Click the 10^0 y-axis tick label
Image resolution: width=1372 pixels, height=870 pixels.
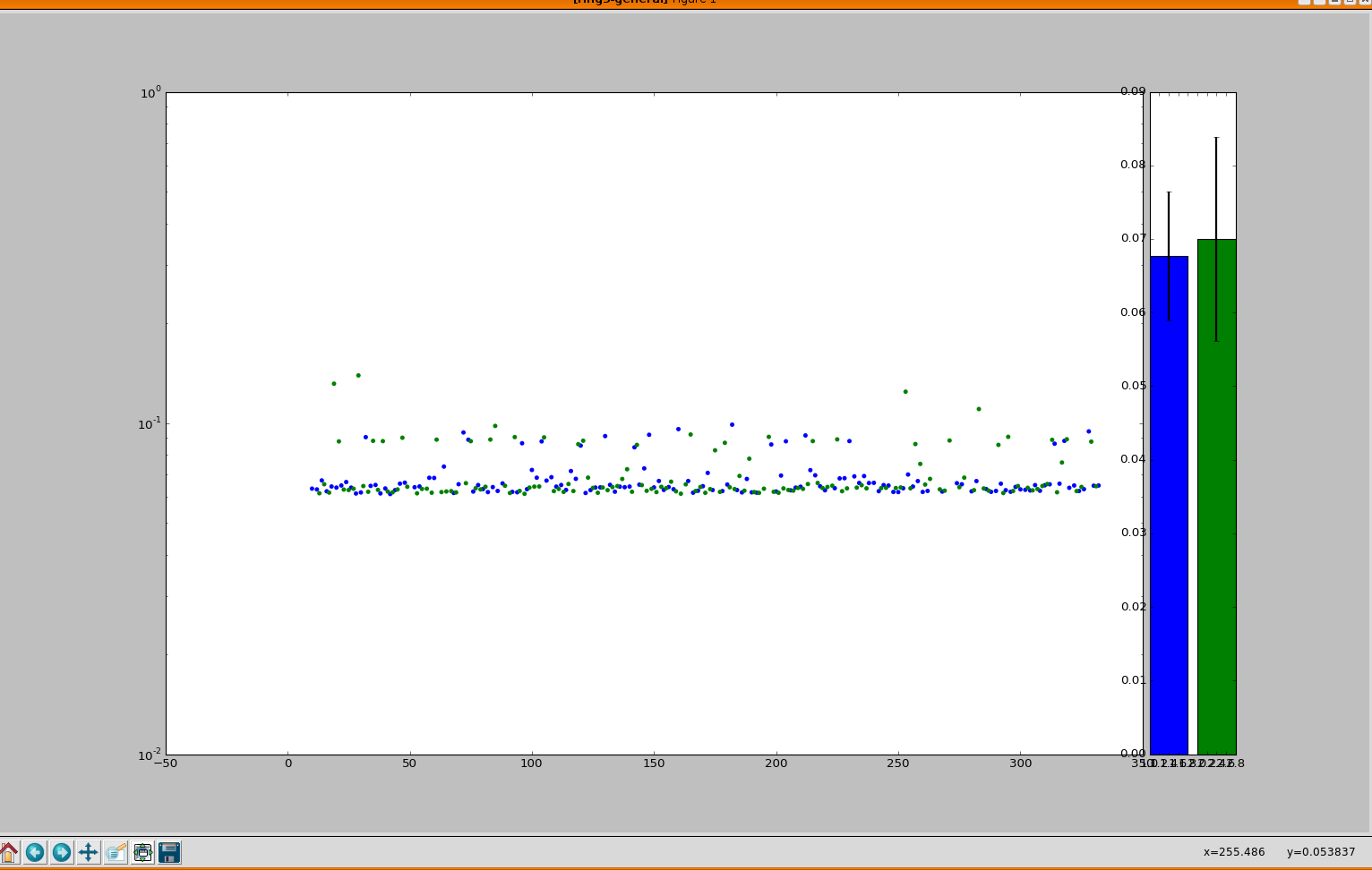coord(150,93)
